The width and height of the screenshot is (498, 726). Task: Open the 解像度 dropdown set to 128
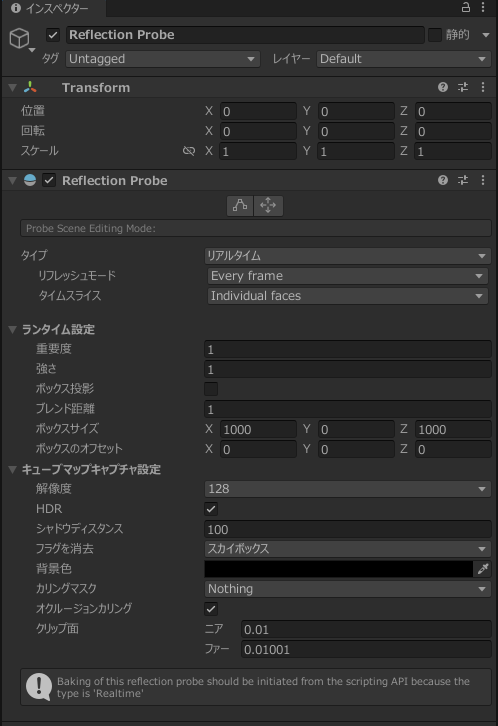click(348, 489)
